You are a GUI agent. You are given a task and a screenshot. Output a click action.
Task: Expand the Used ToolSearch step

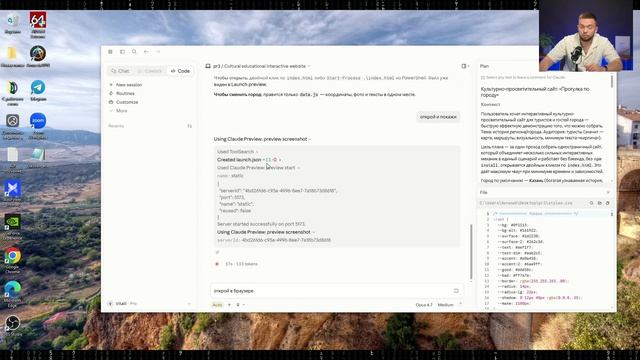(237, 152)
